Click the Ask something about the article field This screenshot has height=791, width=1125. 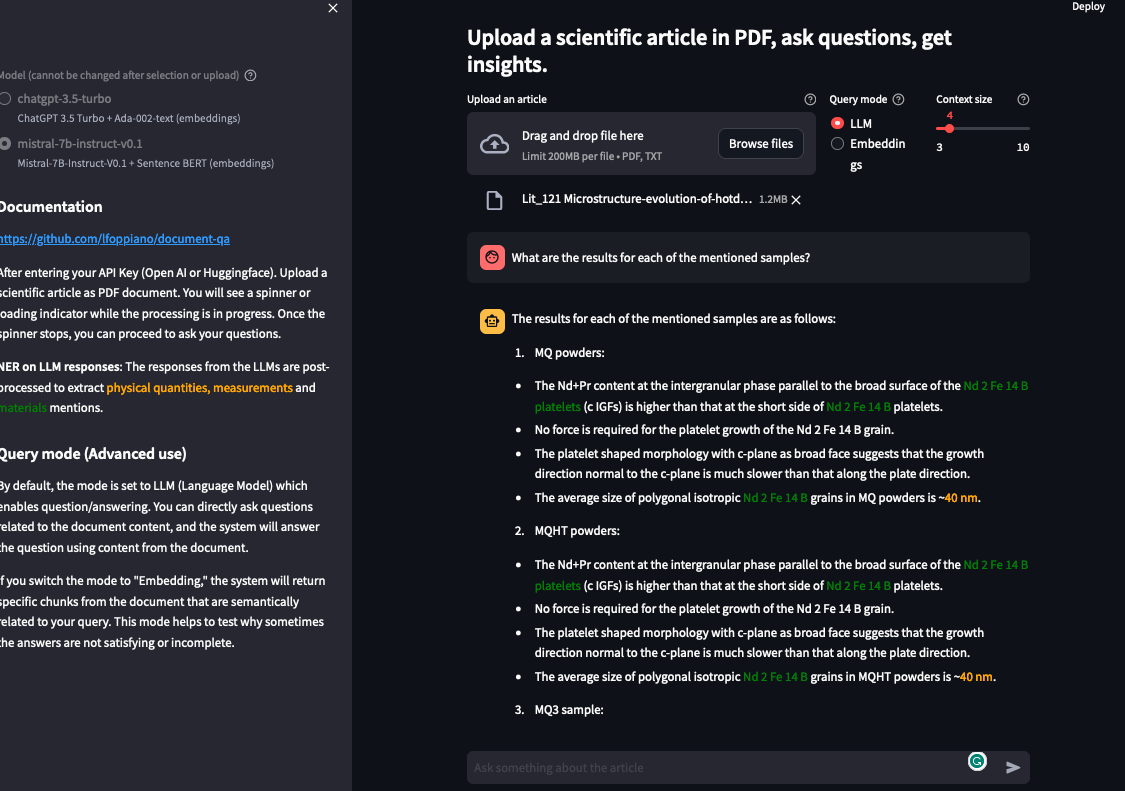700,767
